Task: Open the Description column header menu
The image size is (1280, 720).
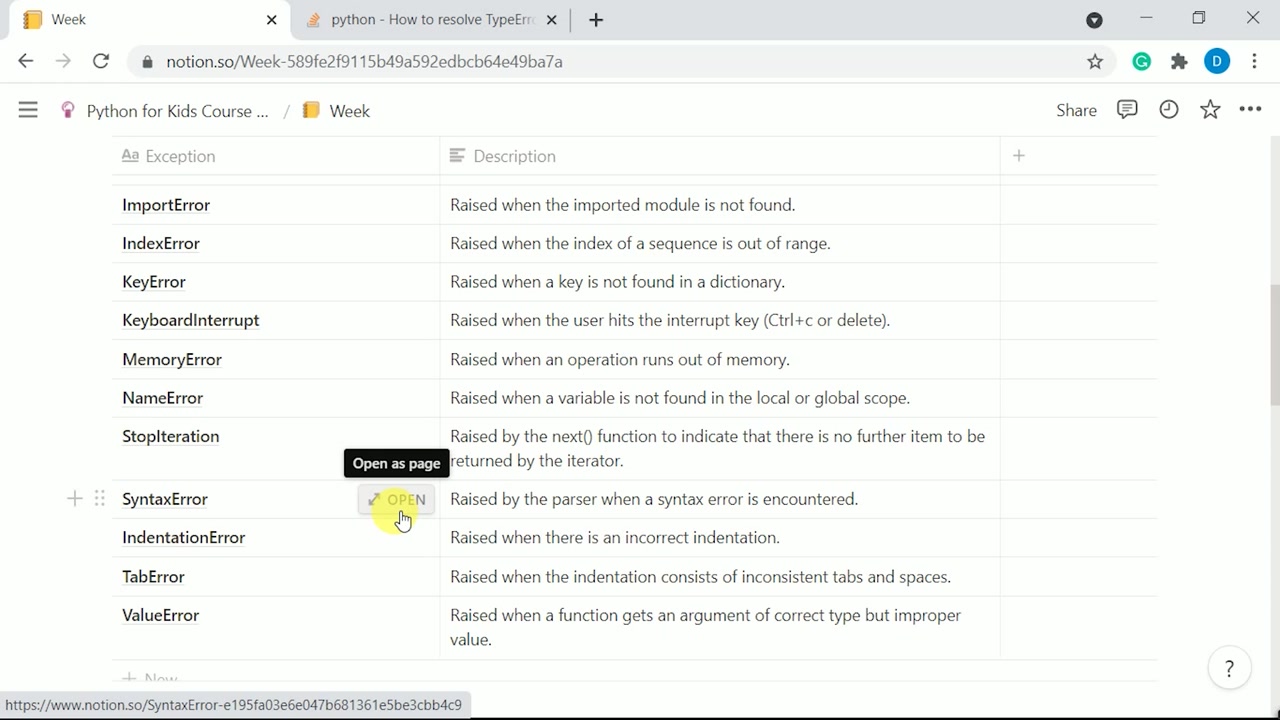Action: coord(514,156)
